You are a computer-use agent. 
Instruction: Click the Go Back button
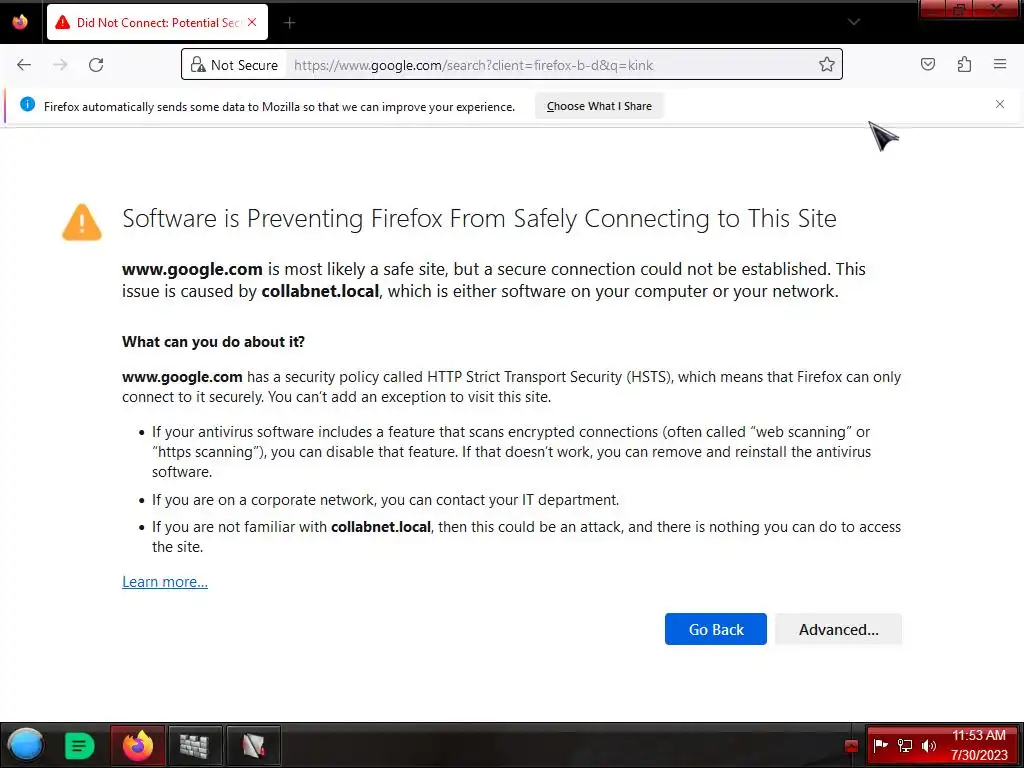(x=716, y=629)
